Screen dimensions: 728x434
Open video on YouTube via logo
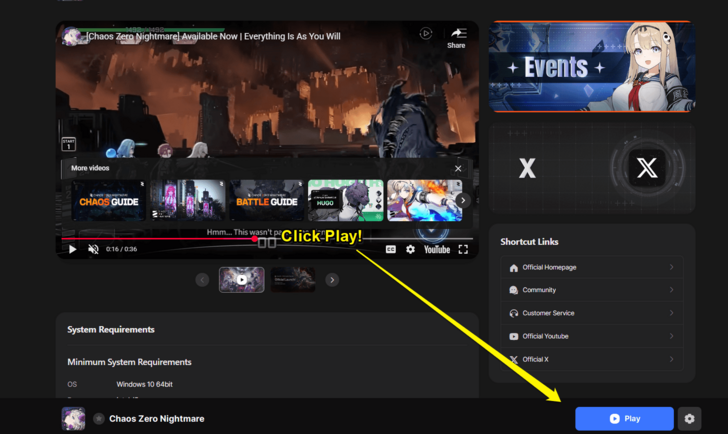click(x=437, y=249)
